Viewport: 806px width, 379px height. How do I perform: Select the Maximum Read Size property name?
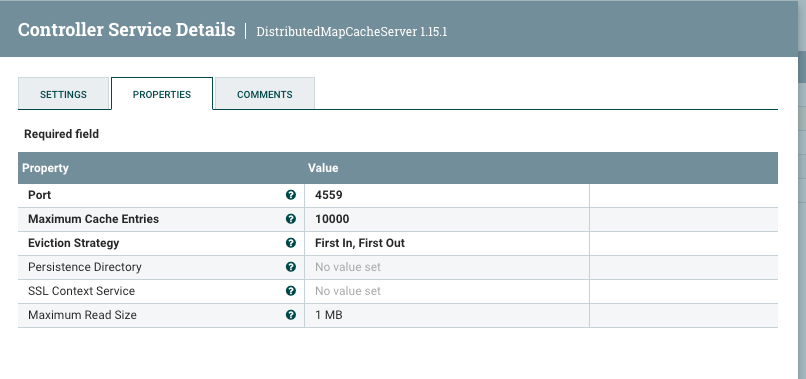coord(82,315)
